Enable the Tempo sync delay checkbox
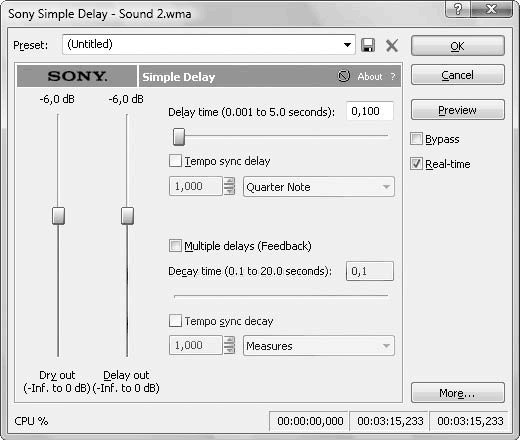This screenshot has height=440, width=520. 175,161
